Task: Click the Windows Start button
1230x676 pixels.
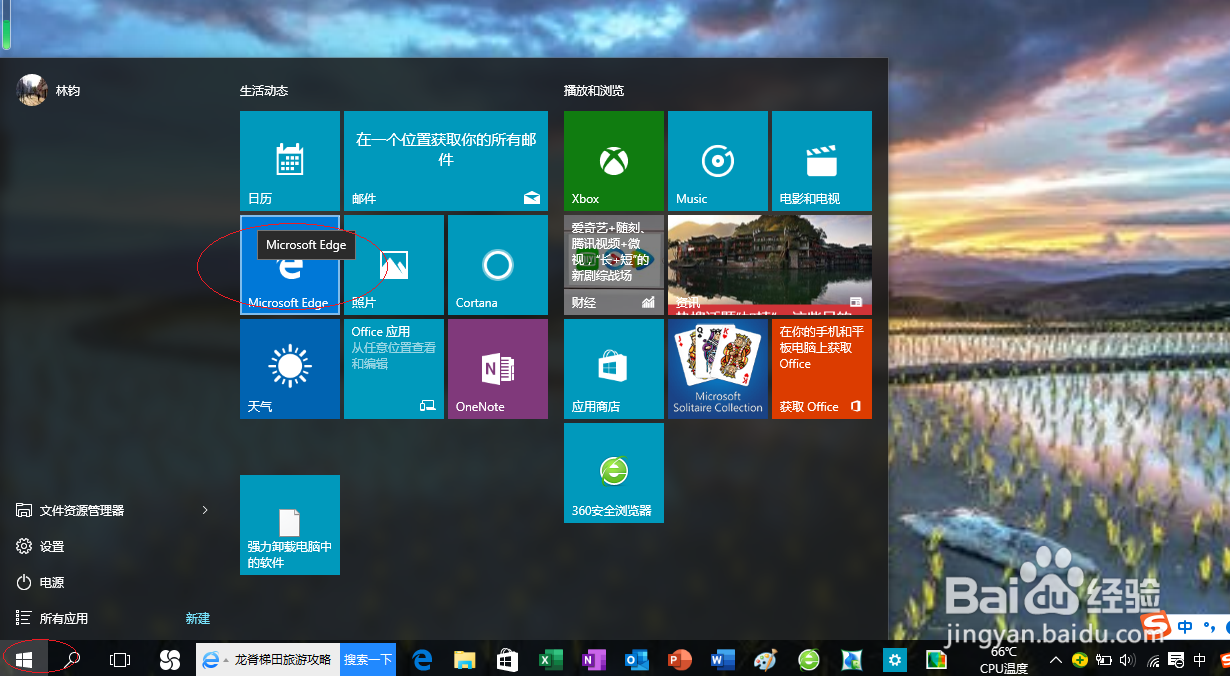Action: 24,659
